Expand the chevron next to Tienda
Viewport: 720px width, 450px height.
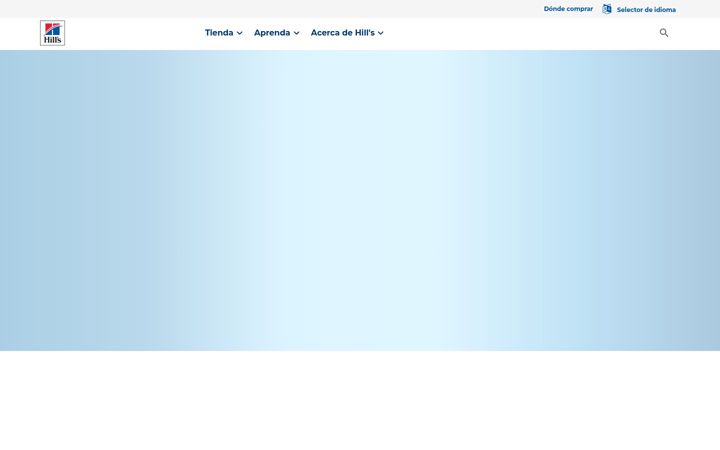239,33
